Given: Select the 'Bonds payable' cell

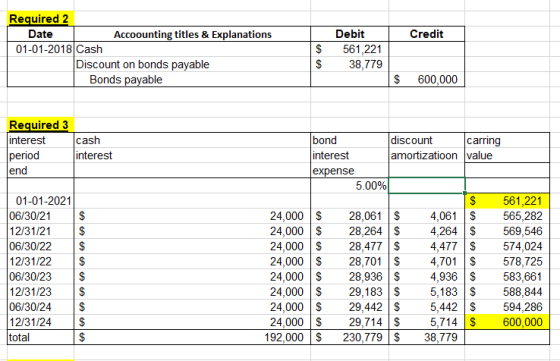Looking at the screenshot, I should [192, 79].
